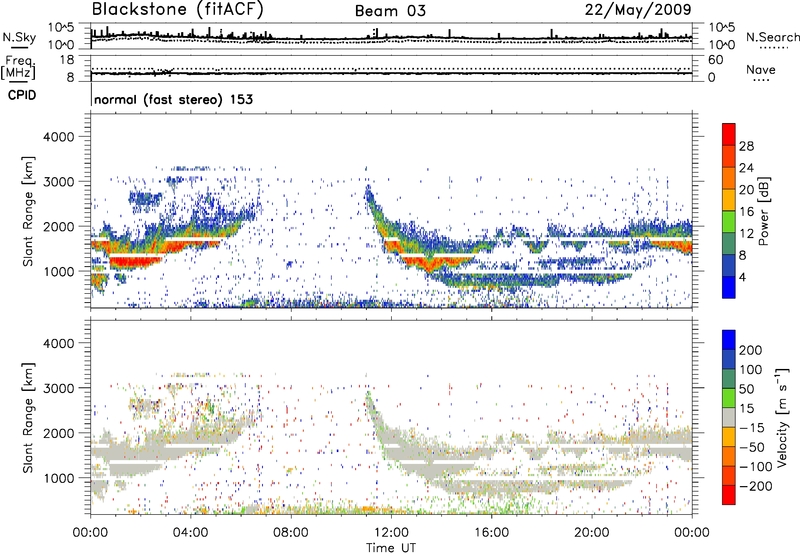This screenshot has height=554, width=800.
Task: Click the 4 tick on power scale
Action: (742, 277)
